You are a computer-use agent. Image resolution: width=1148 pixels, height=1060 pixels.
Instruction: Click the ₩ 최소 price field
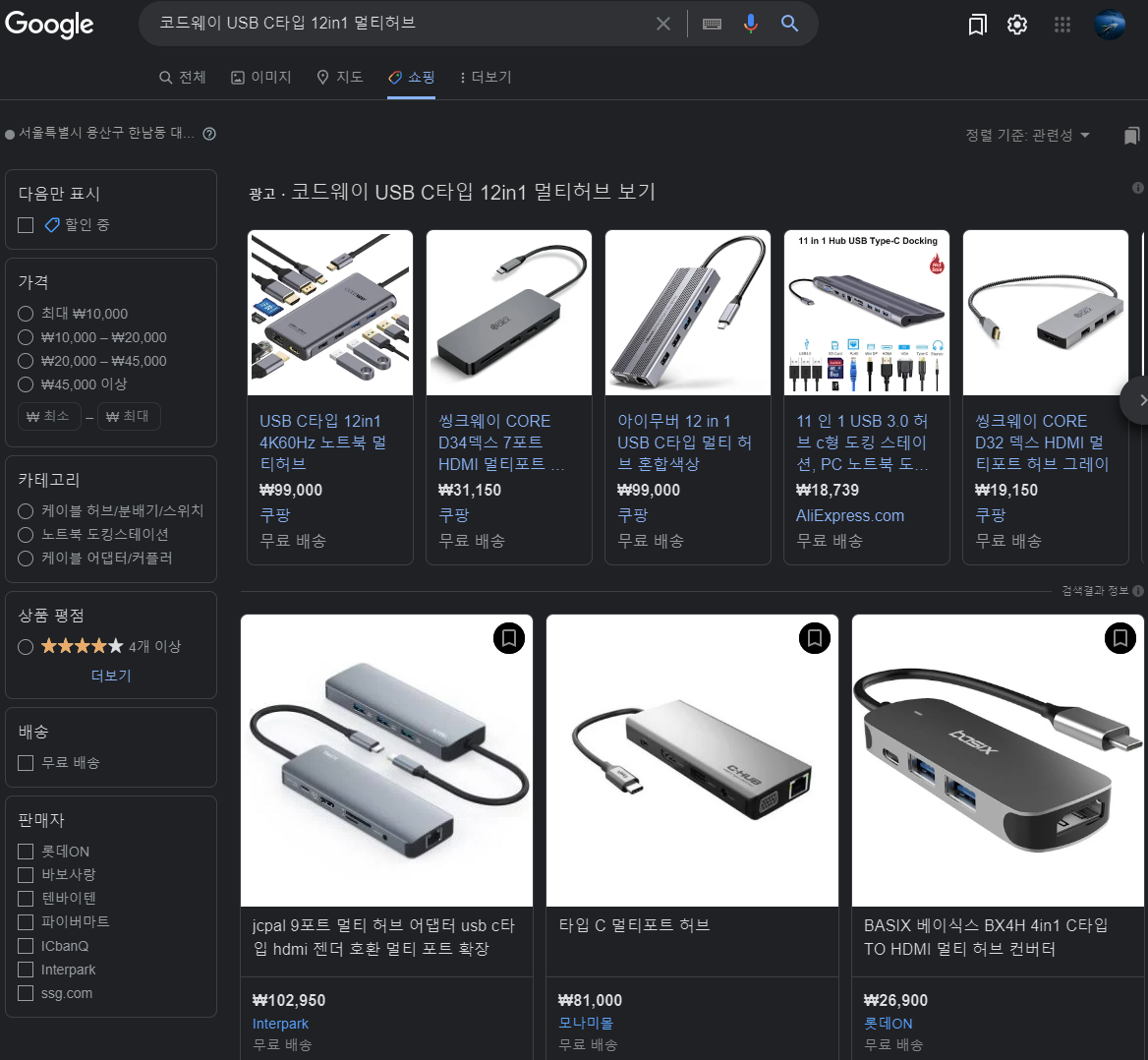(48, 416)
